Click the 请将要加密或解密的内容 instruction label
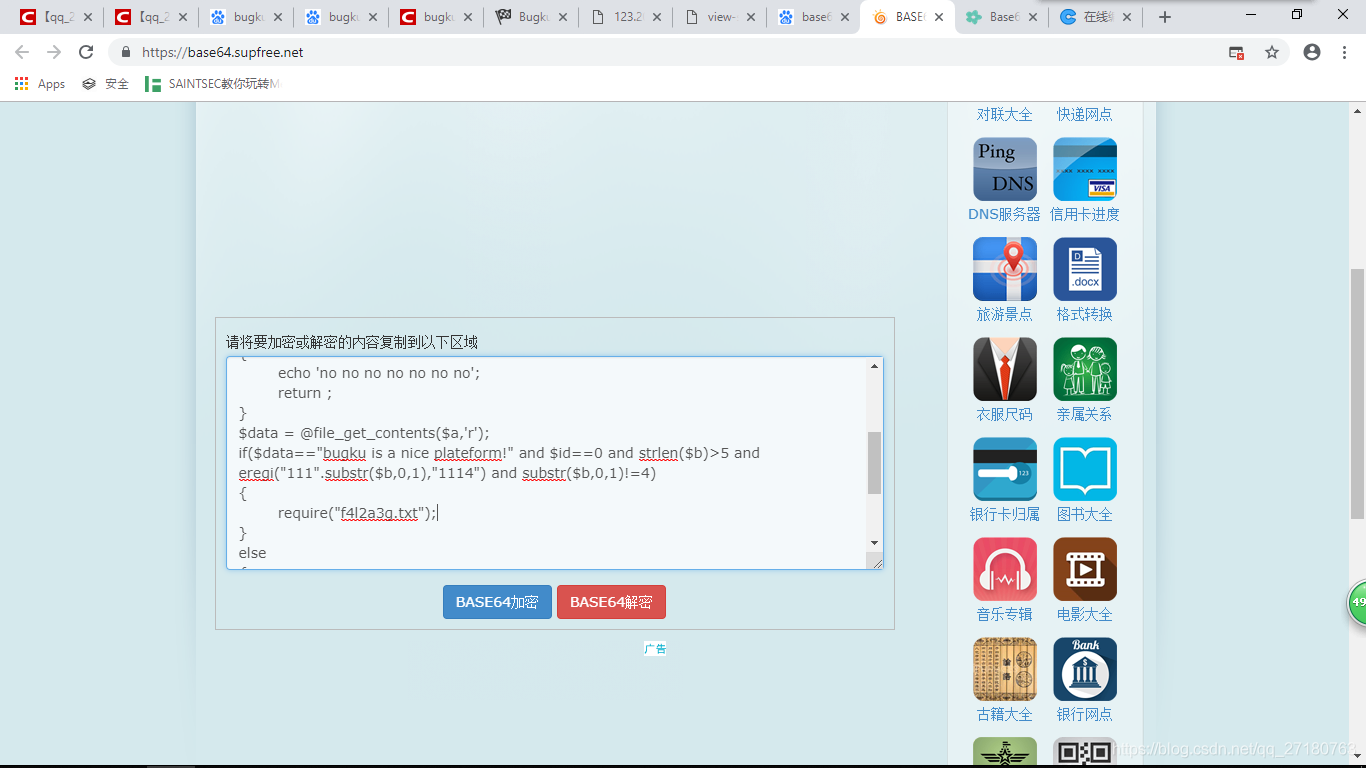 click(352, 342)
